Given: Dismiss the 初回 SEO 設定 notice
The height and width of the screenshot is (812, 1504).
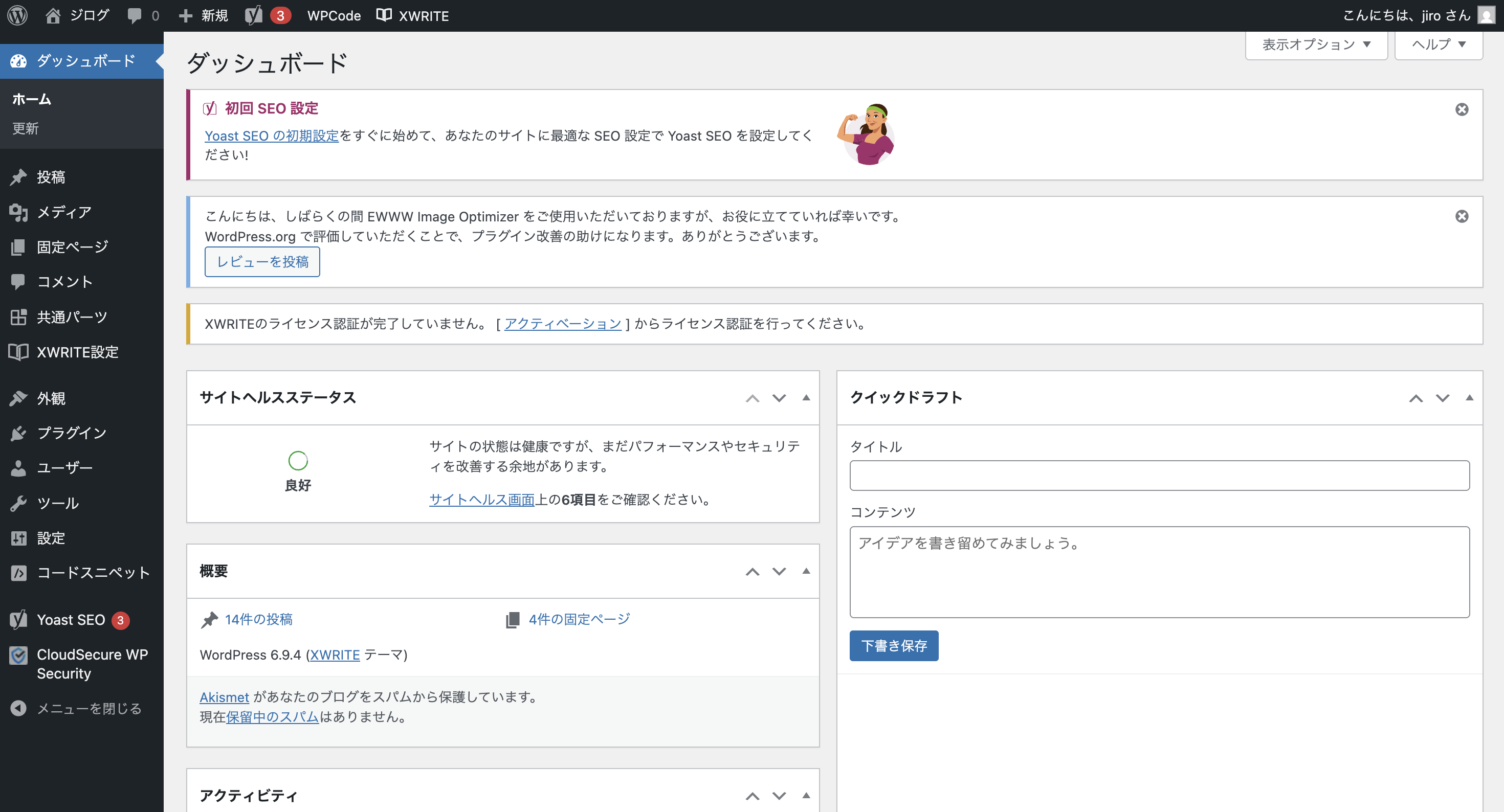Looking at the screenshot, I should click(x=1462, y=109).
